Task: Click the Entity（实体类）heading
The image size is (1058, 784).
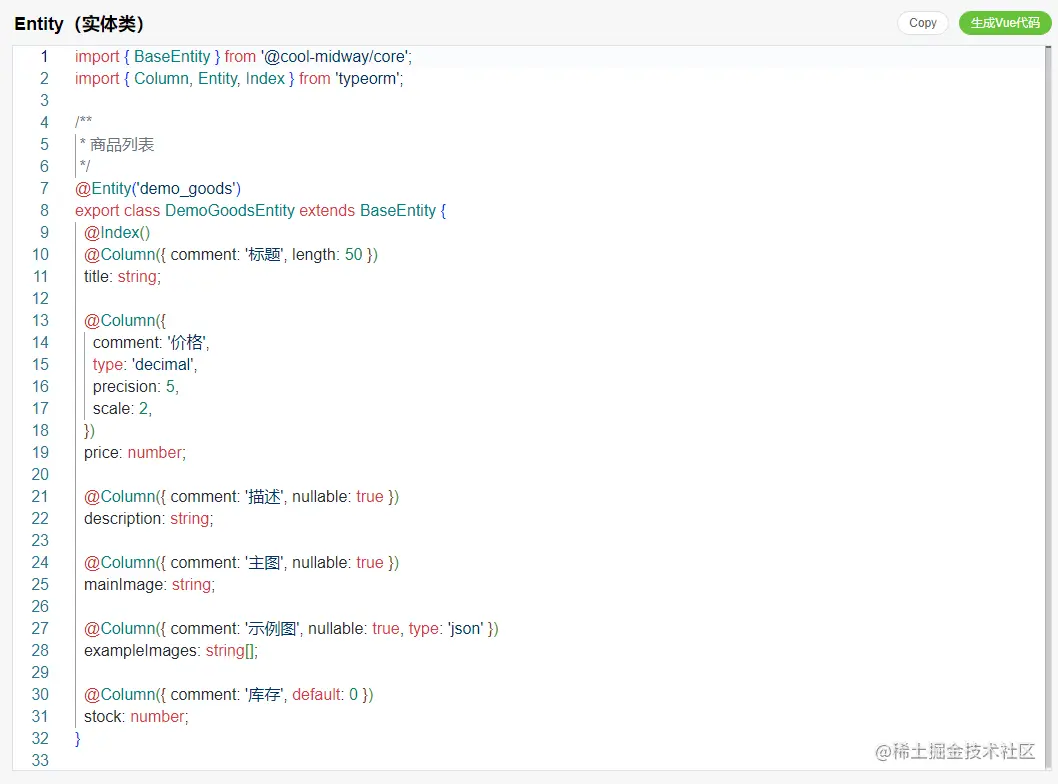Action: click(x=80, y=24)
